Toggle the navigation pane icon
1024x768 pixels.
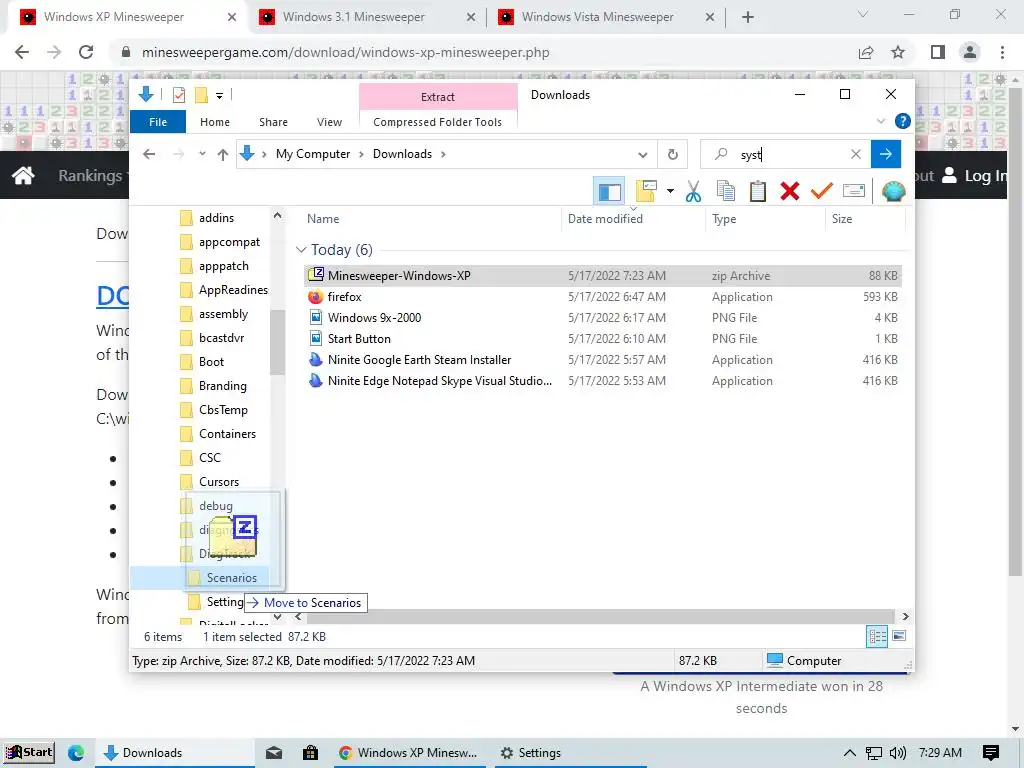click(609, 192)
